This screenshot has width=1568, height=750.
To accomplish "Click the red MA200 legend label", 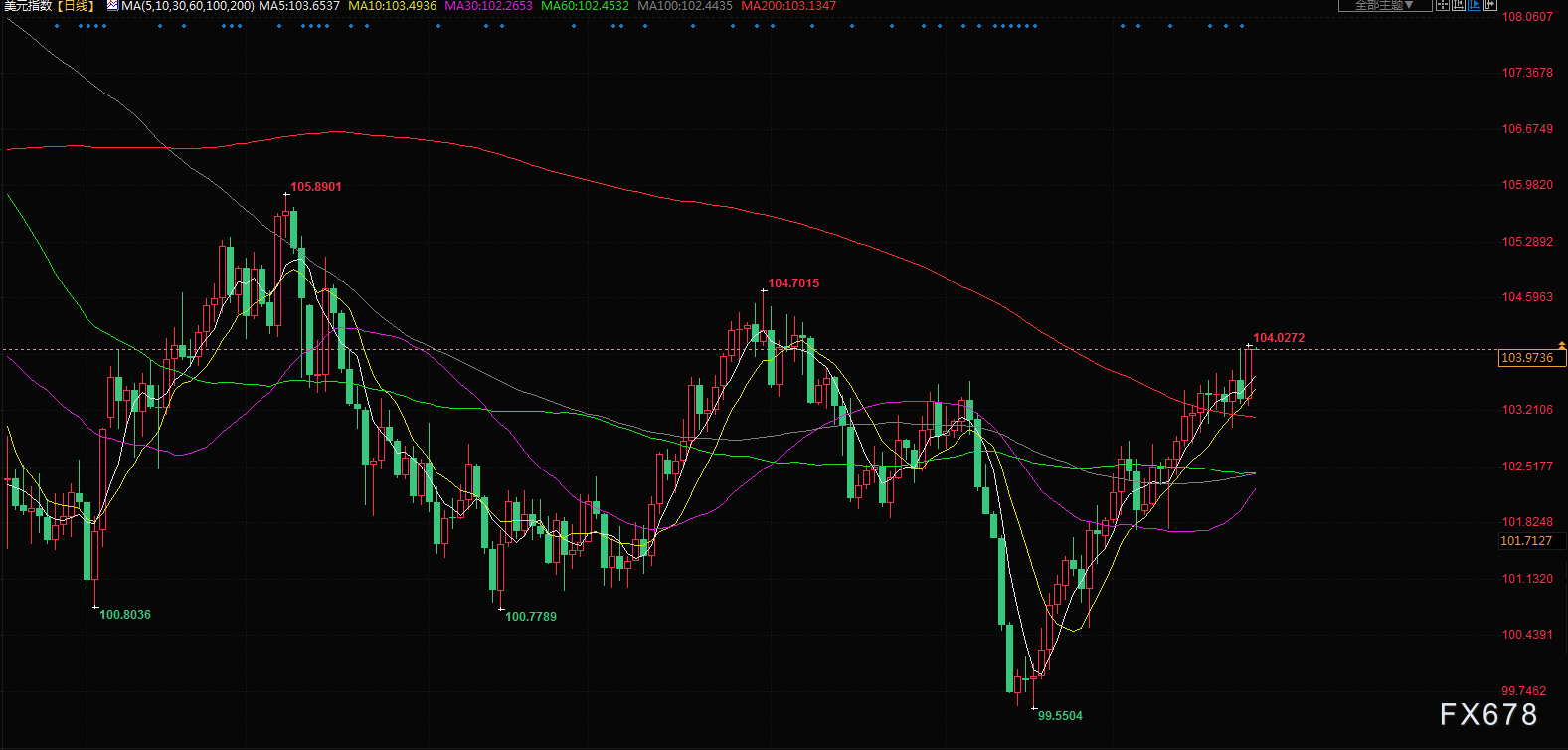I will coord(788,6).
